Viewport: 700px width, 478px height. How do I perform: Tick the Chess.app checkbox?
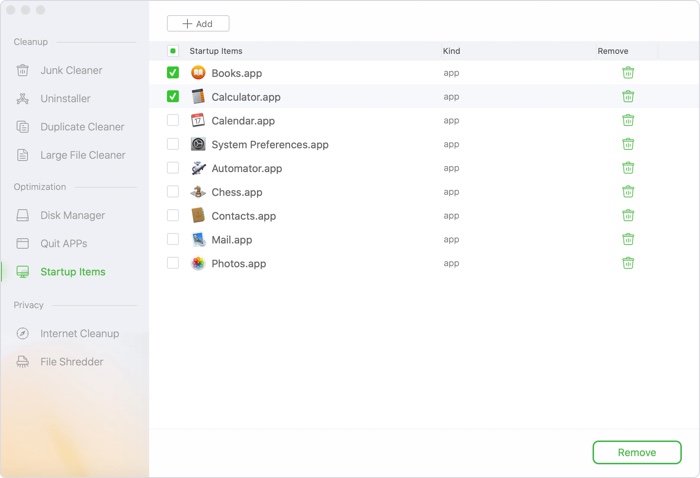point(173,191)
